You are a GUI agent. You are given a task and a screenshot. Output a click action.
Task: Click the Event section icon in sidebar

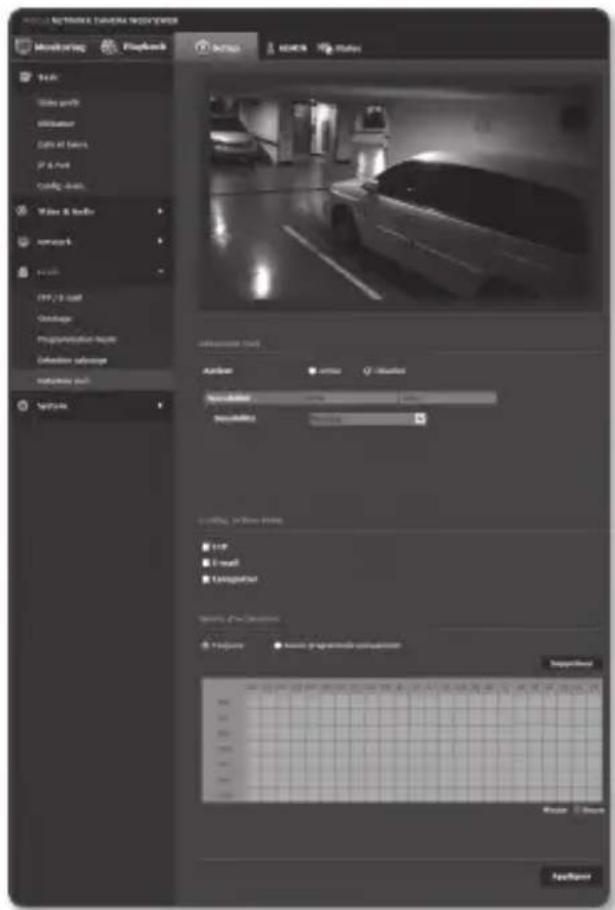pos(23,272)
